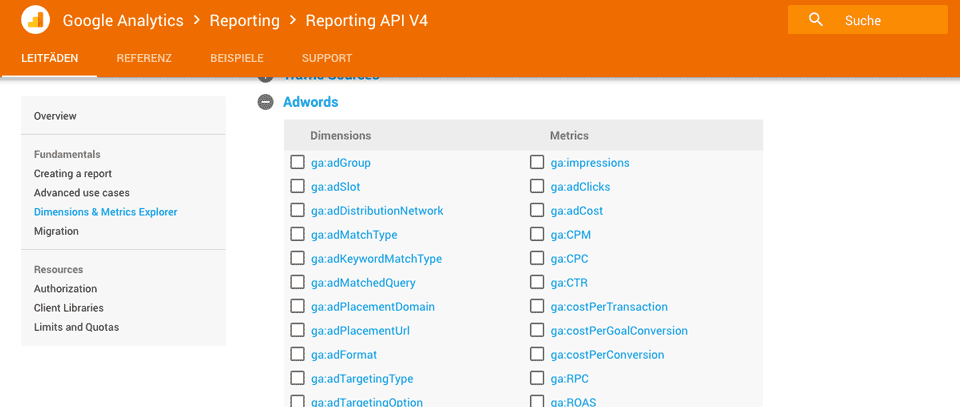Image resolution: width=960 pixels, height=407 pixels.
Task: Enable the ga:adGroup checkbox
Action: (x=297, y=162)
